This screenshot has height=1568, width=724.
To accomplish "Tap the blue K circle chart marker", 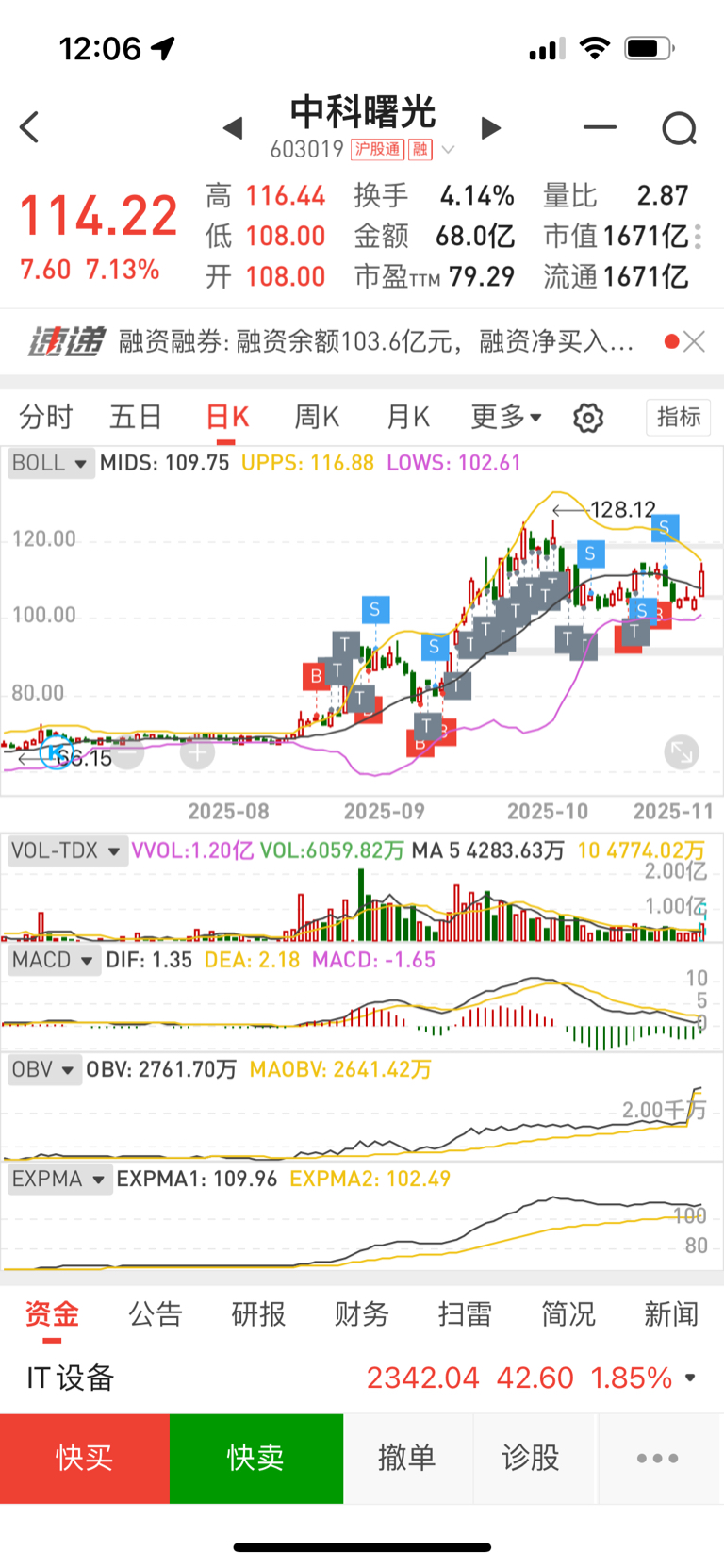I will [56, 753].
